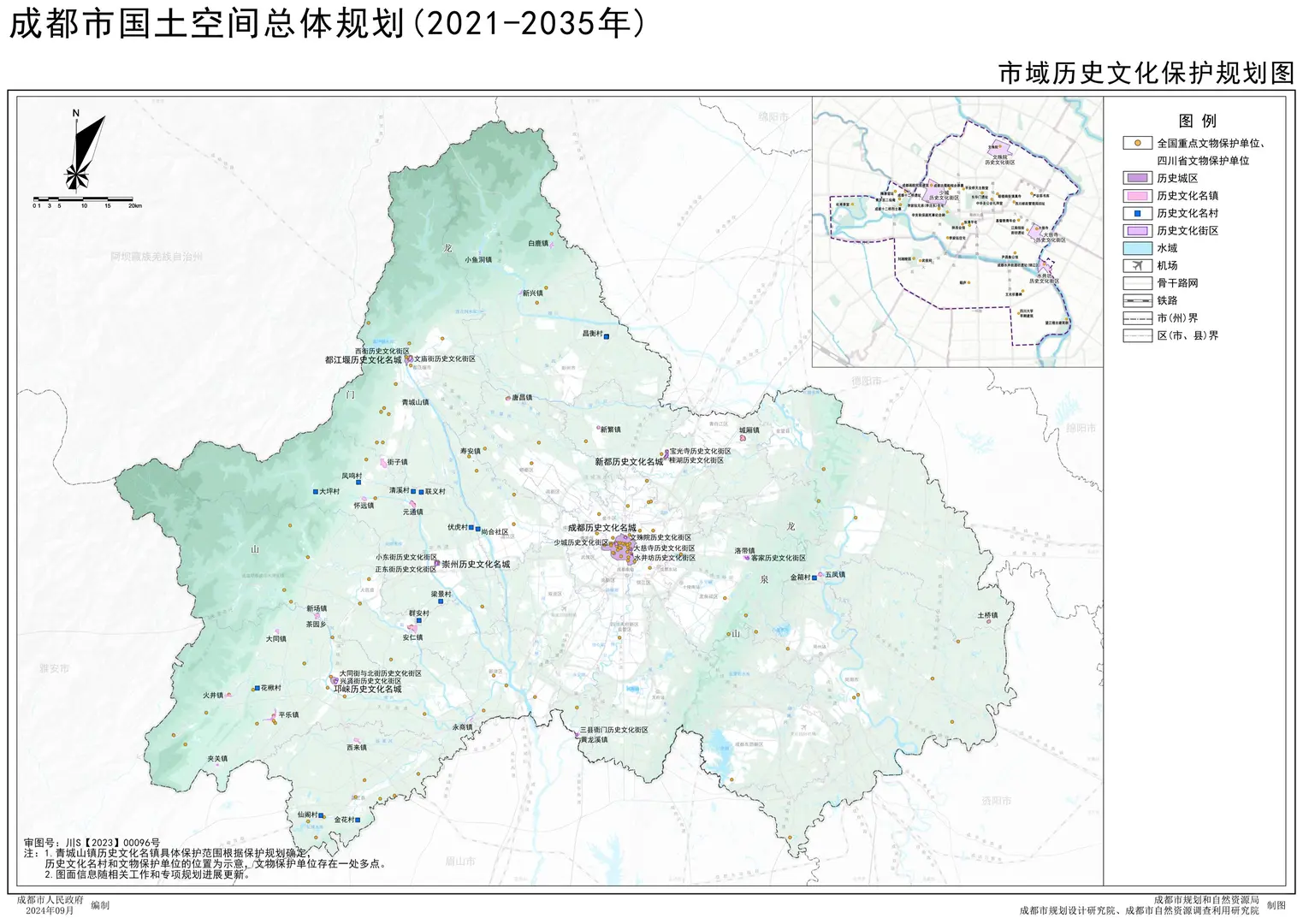Screen dimensions: 1303x924
Task: Click the 唐昌镇 town label
Action: click(522, 398)
